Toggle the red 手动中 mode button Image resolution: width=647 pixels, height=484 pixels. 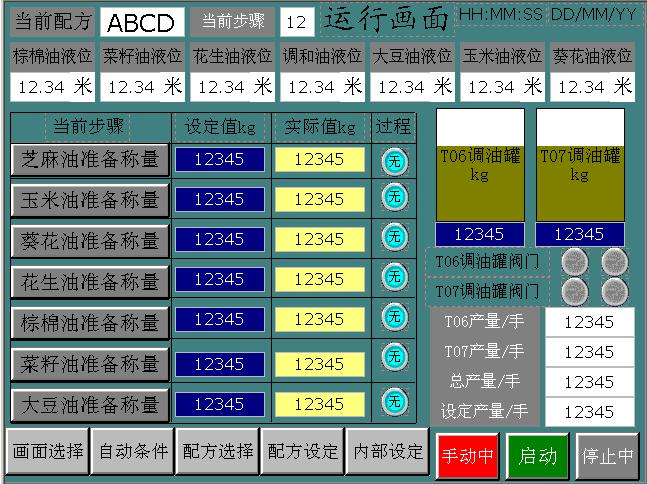tap(468, 456)
